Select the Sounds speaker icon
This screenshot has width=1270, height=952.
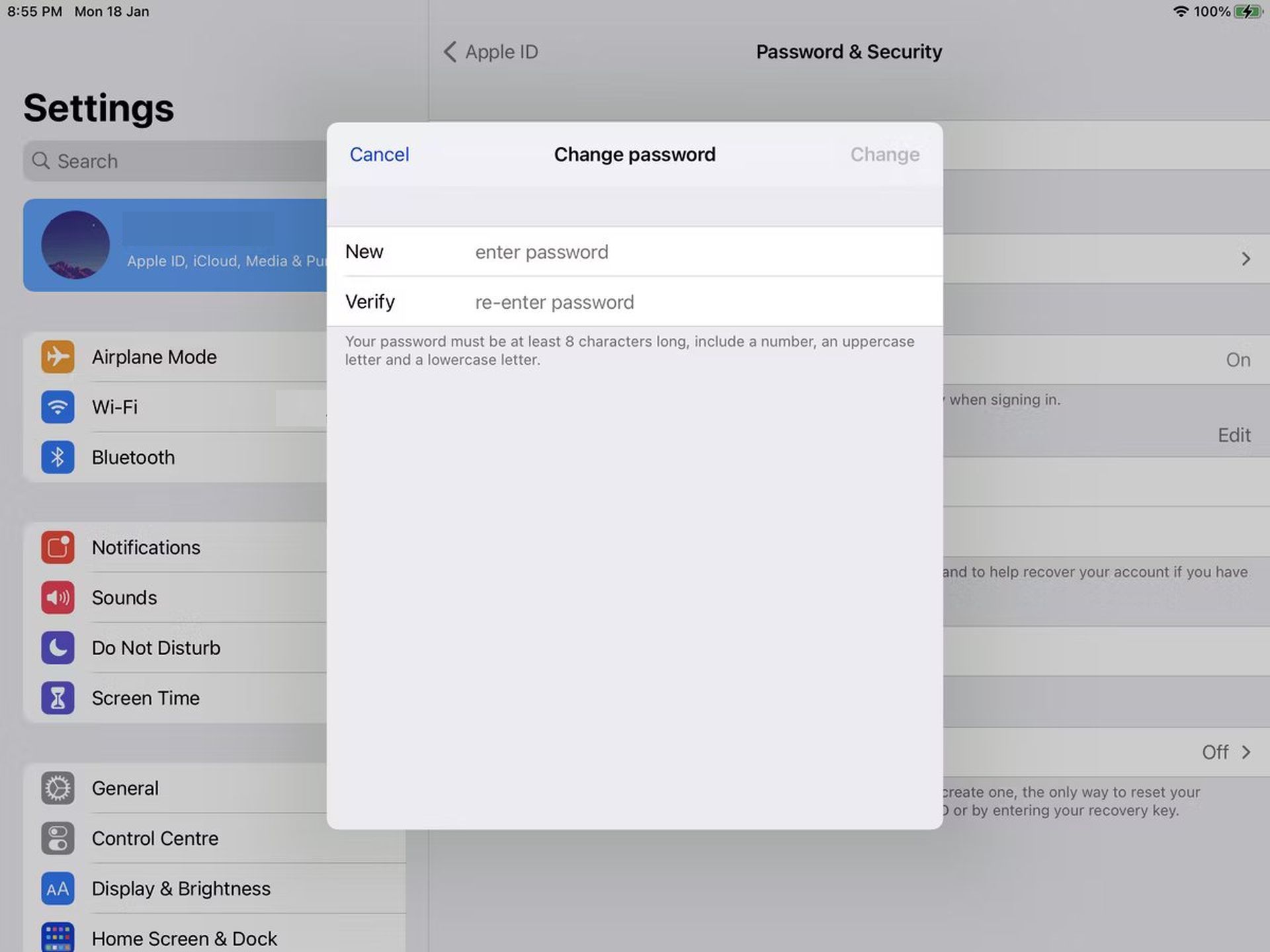(x=58, y=598)
